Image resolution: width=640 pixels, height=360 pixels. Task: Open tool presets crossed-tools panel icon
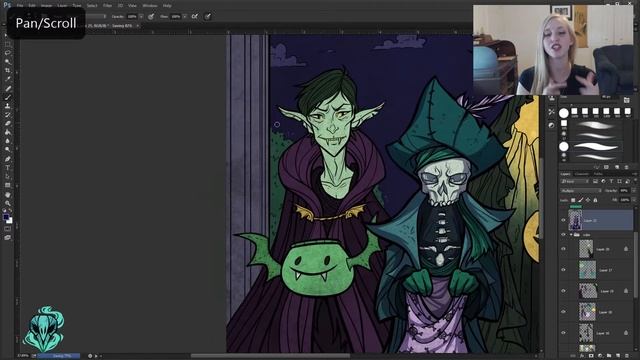(x=551, y=111)
